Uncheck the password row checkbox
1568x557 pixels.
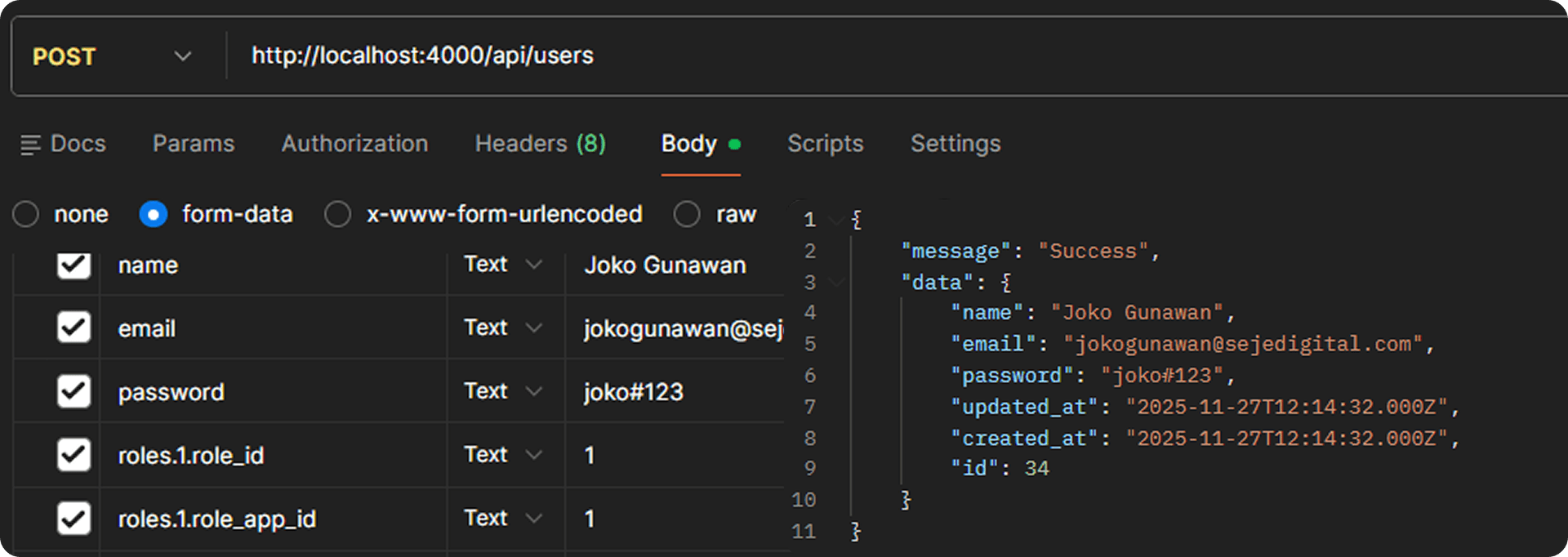tap(73, 390)
